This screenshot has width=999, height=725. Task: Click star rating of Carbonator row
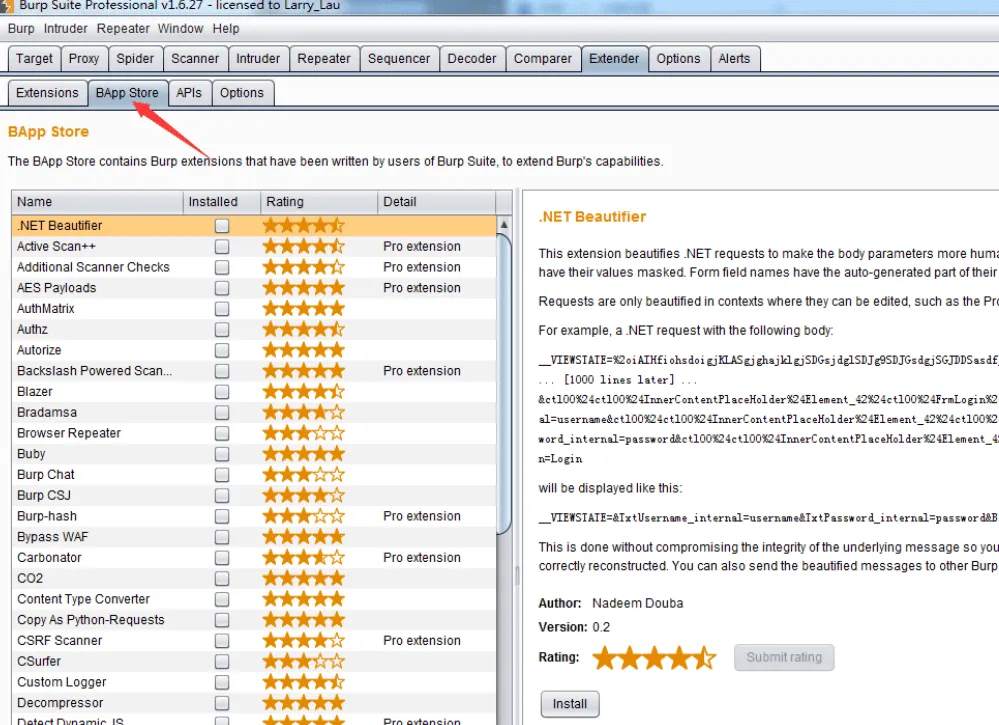click(x=304, y=557)
